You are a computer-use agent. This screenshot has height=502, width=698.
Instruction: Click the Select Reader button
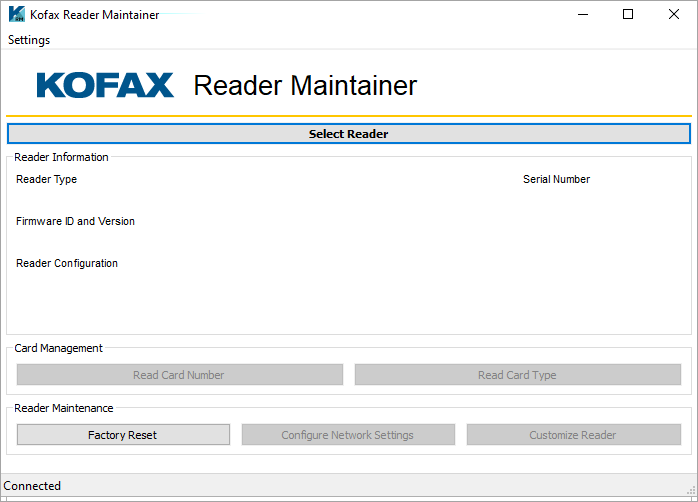[349, 134]
